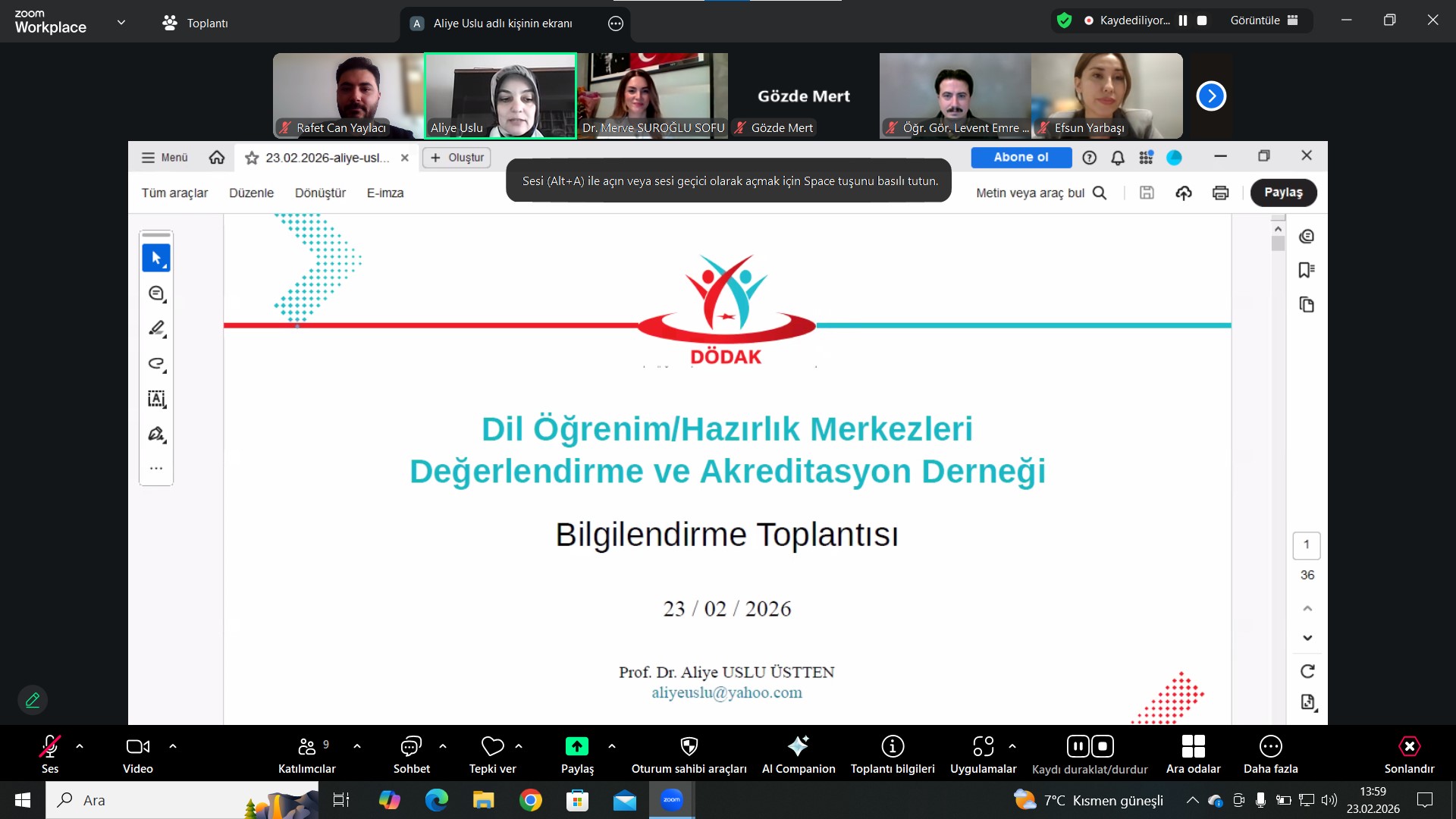Open Oturum sahibi araçları shield icon

click(689, 748)
